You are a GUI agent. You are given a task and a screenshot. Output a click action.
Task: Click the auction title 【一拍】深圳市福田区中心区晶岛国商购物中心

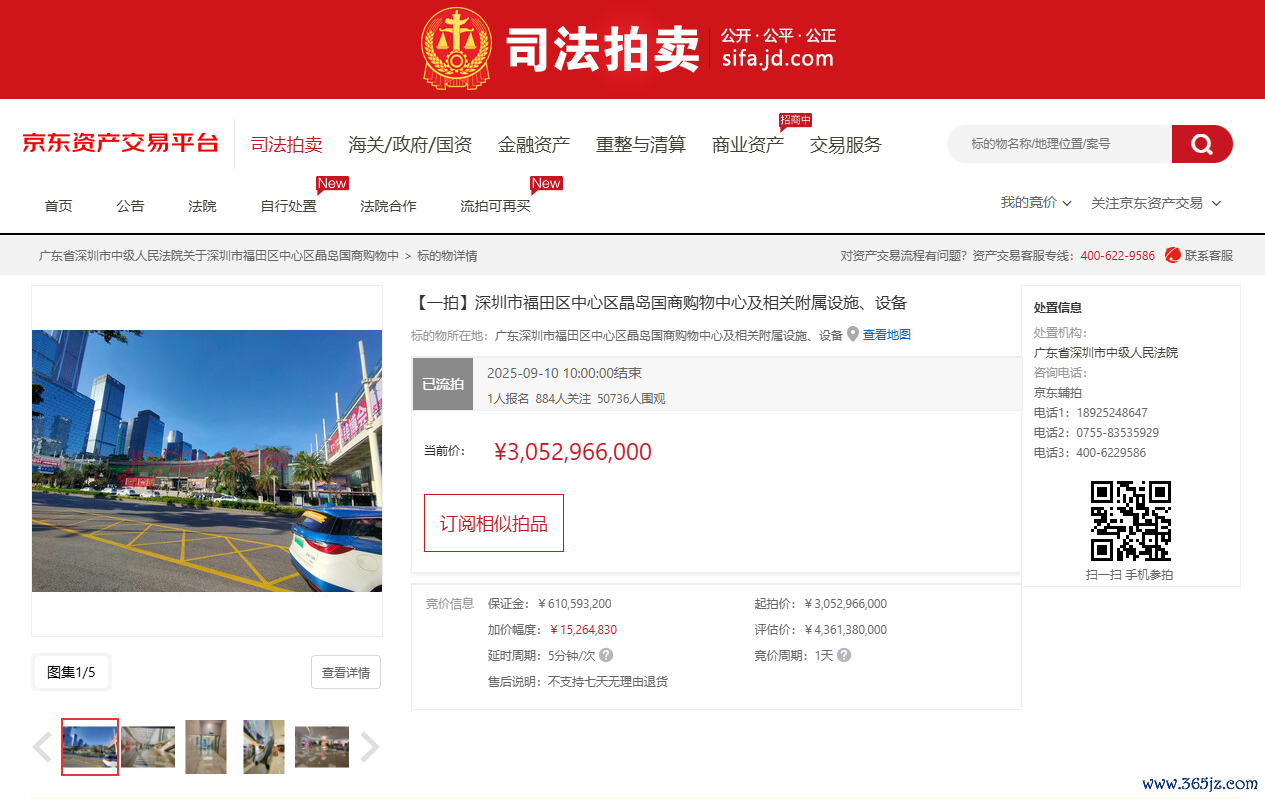pos(660,303)
